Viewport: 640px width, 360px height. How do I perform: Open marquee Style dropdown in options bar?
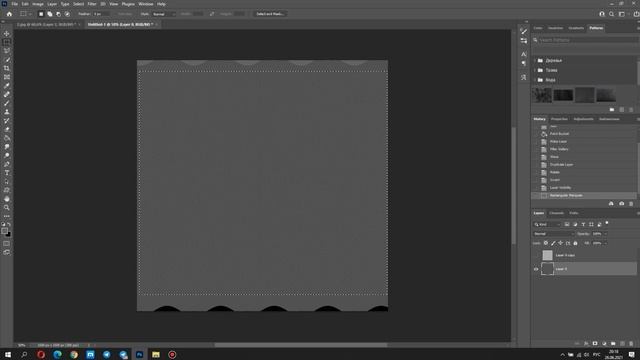pos(163,14)
